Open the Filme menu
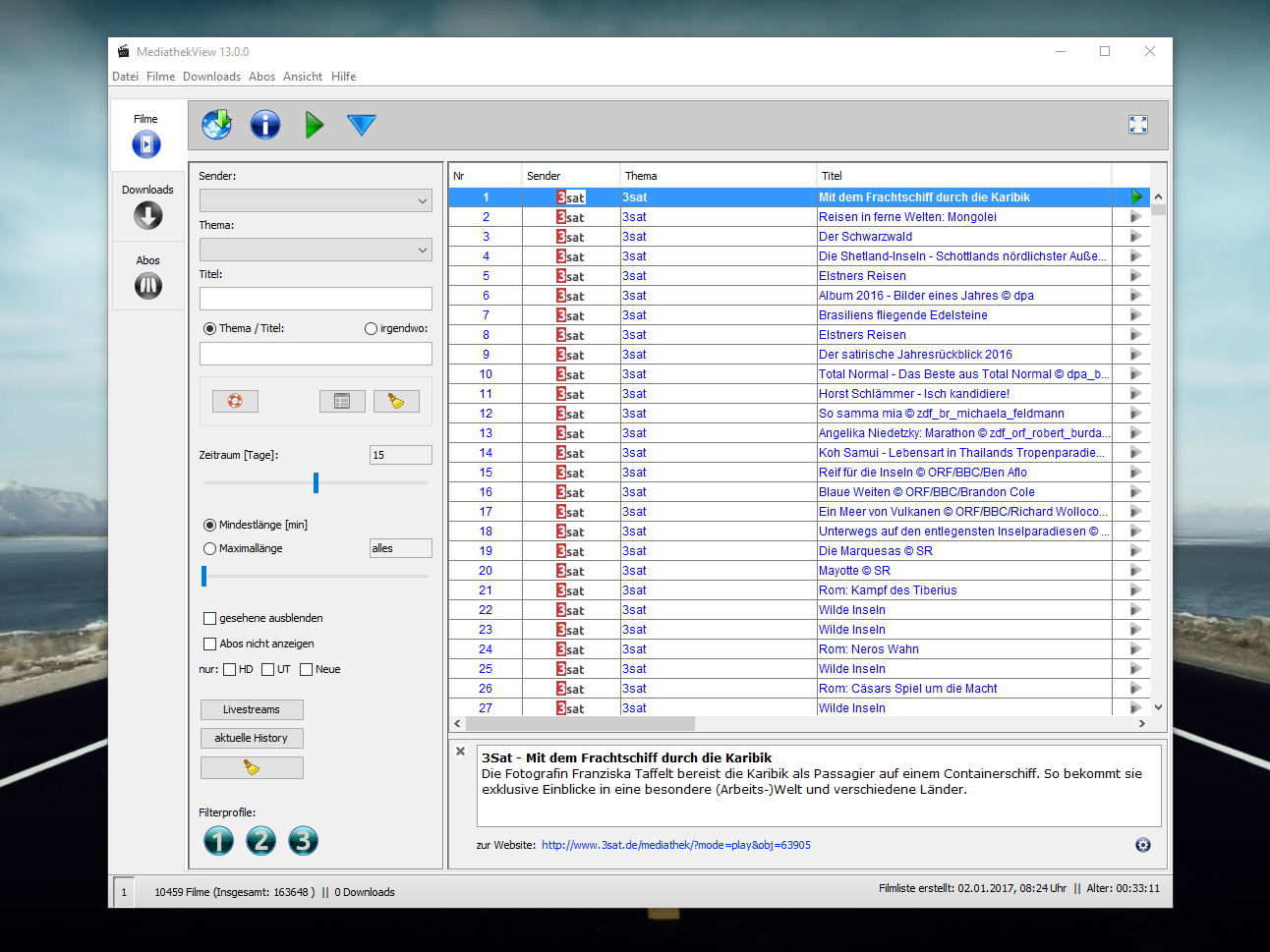This screenshot has width=1270, height=952. point(160,77)
